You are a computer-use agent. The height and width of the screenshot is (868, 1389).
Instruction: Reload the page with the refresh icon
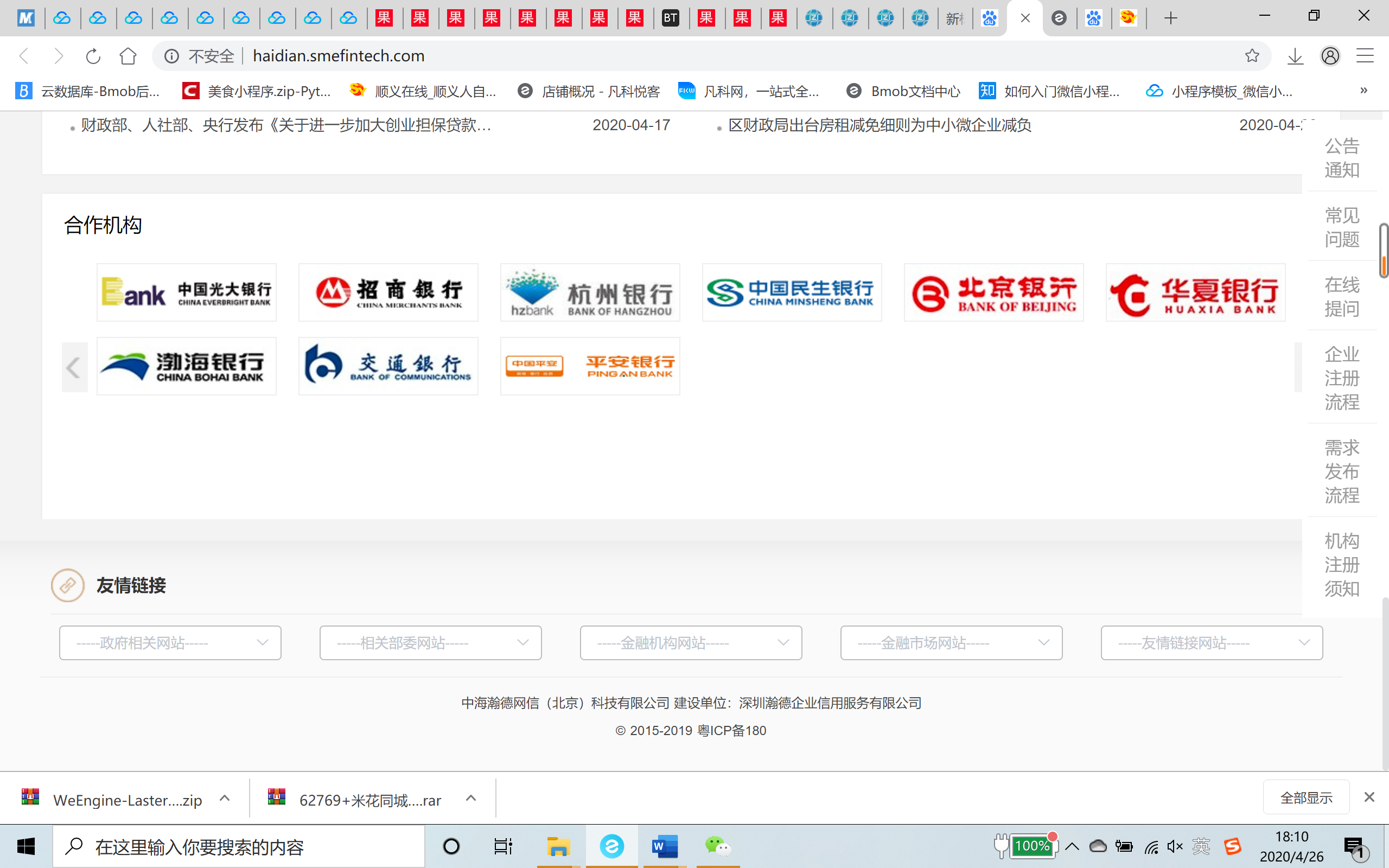tap(93, 56)
